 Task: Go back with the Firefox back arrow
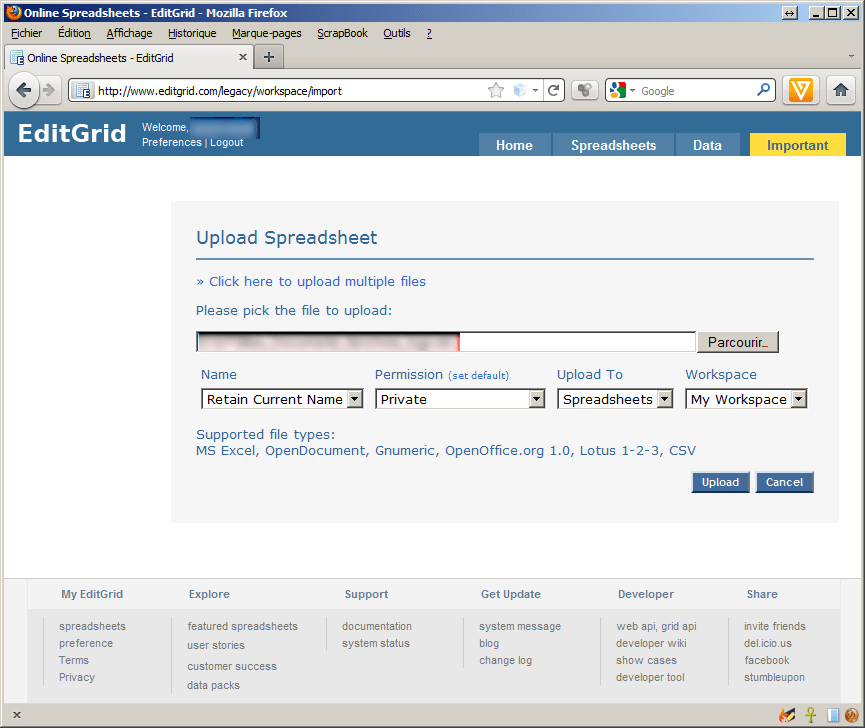coord(24,90)
